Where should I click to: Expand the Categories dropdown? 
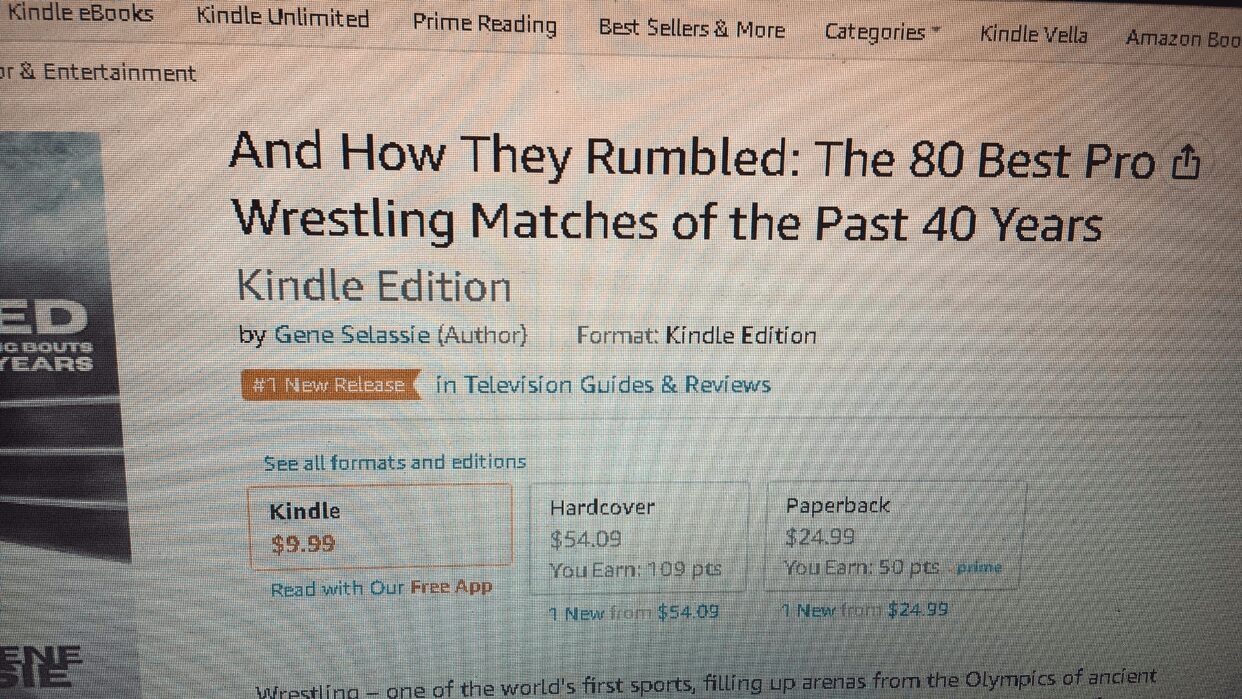(x=882, y=32)
